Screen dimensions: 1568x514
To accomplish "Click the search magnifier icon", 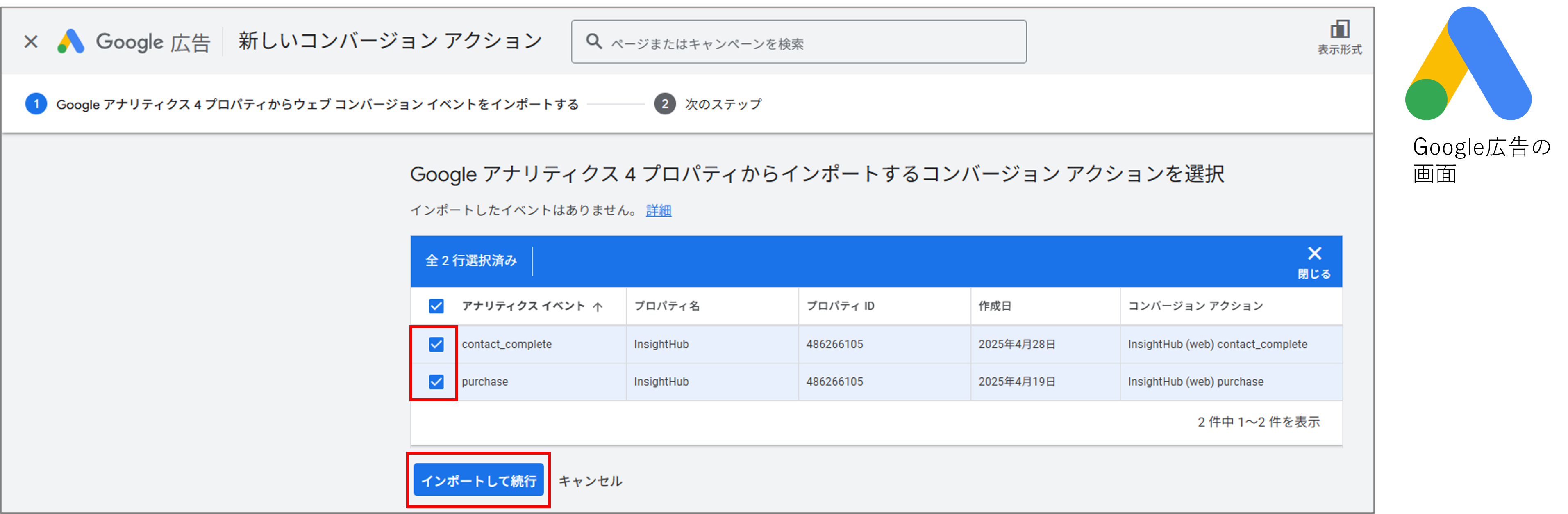I will click(593, 42).
